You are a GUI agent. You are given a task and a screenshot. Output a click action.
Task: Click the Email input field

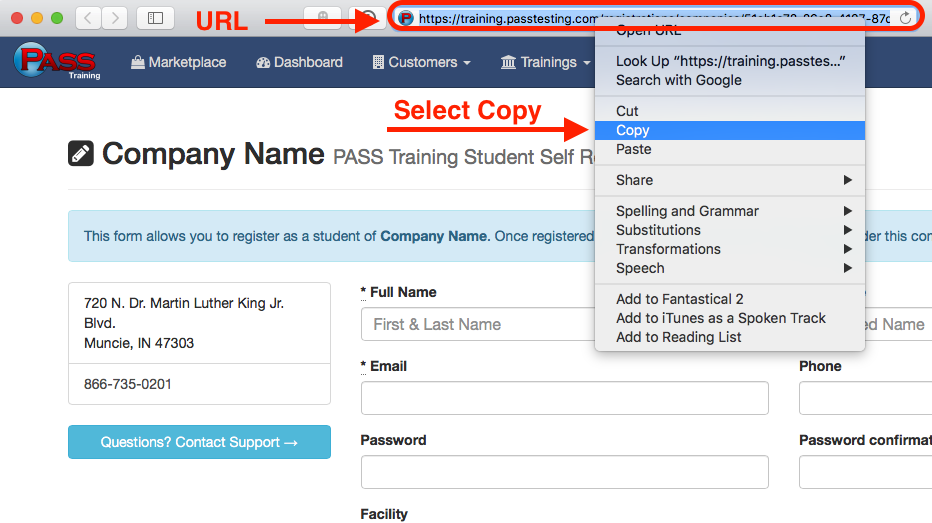click(x=565, y=398)
